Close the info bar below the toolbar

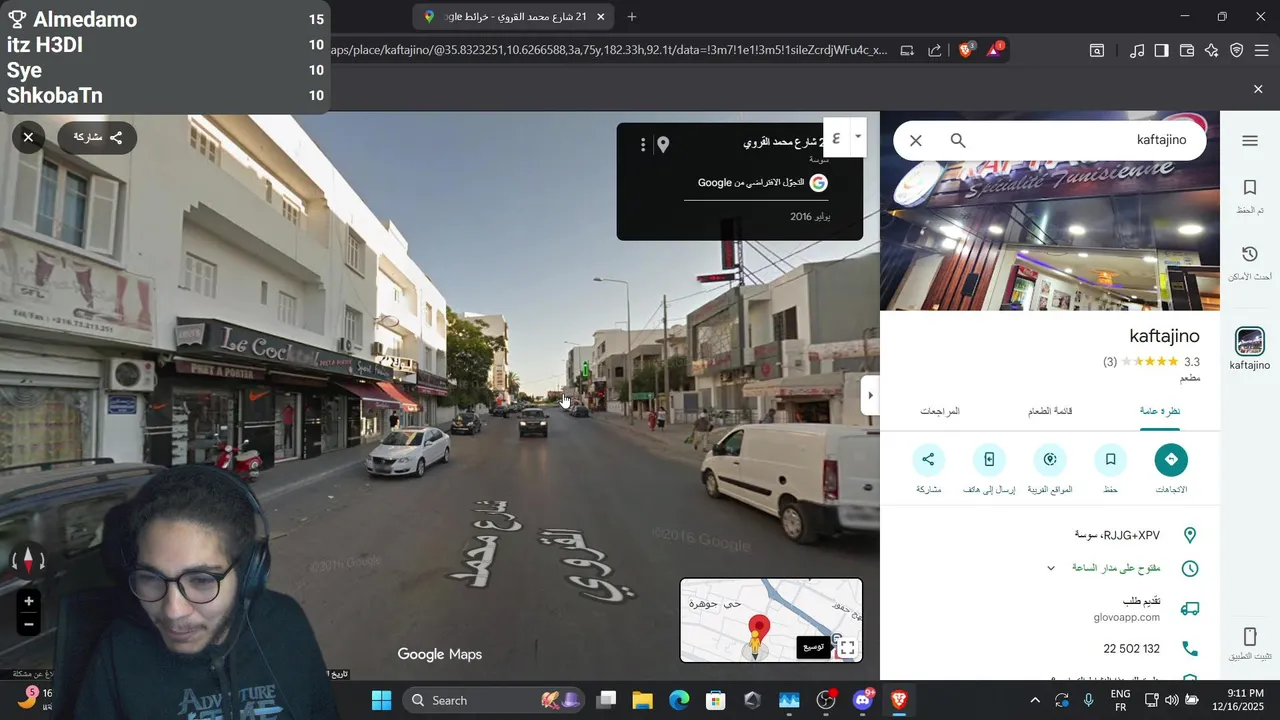click(1258, 89)
